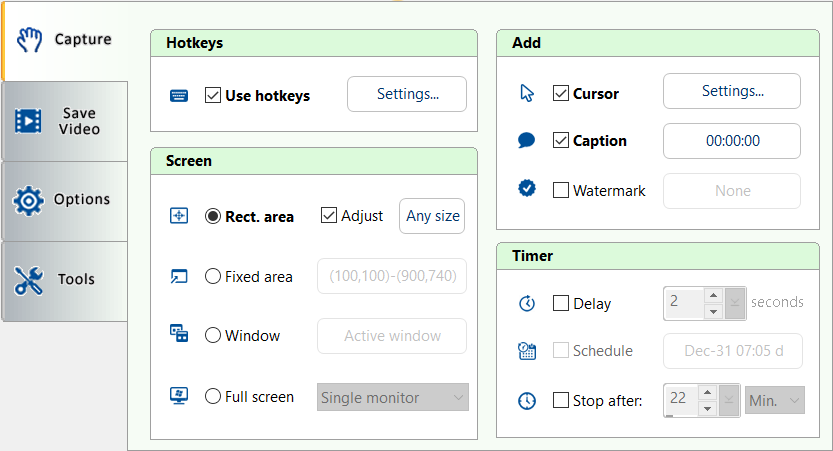Select the Full screen radio button

click(x=213, y=396)
